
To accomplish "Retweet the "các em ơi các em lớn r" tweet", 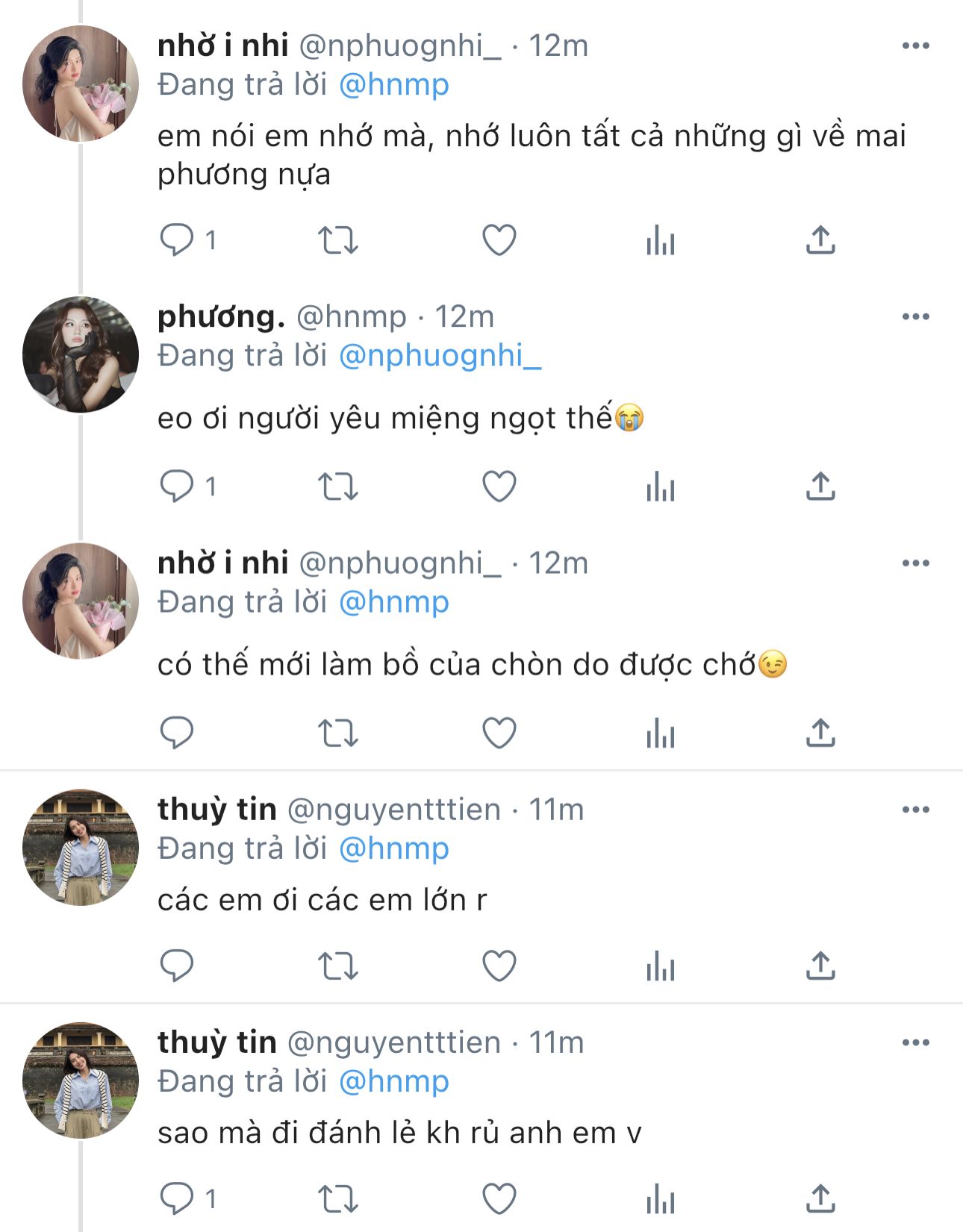I will [338, 966].
